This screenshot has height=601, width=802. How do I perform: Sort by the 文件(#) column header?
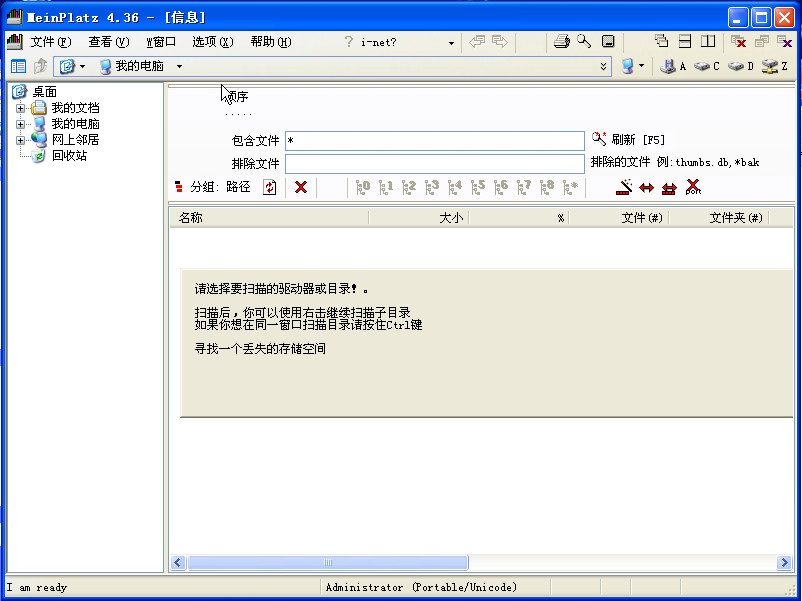(x=619, y=218)
